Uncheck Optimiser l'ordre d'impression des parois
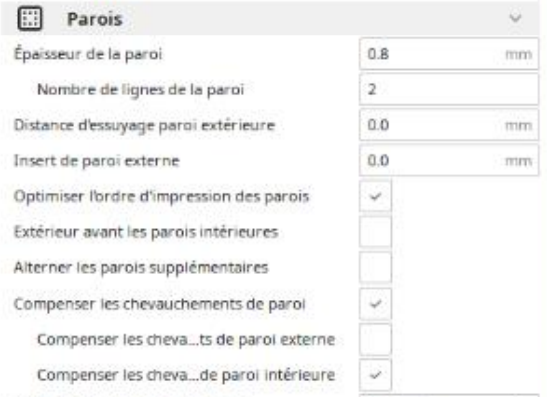Viewport: 547px width, 397px height. click(x=375, y=196)
